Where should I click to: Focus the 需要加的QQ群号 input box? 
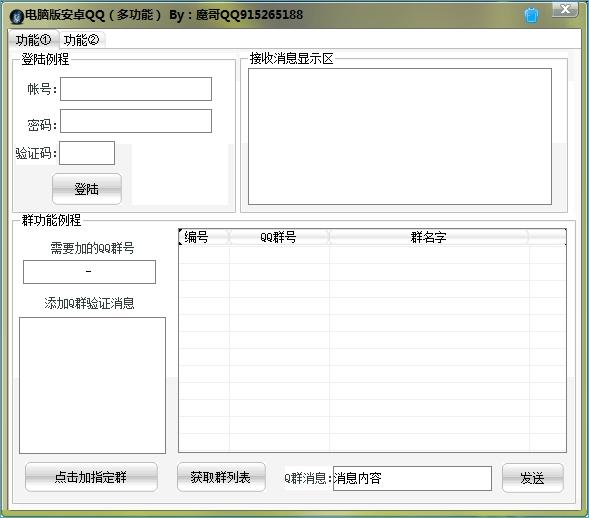[89, 272]
